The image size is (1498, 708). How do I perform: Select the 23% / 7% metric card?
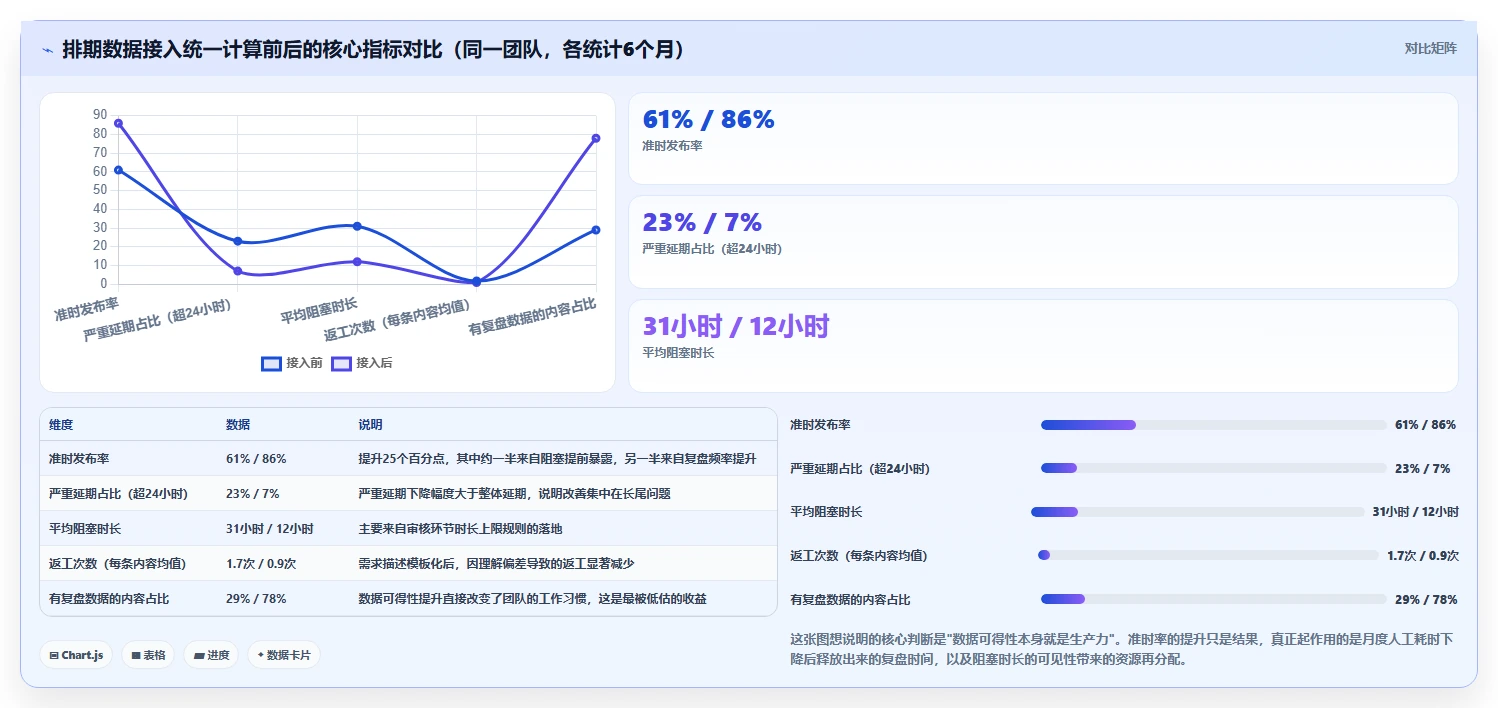1043,242
